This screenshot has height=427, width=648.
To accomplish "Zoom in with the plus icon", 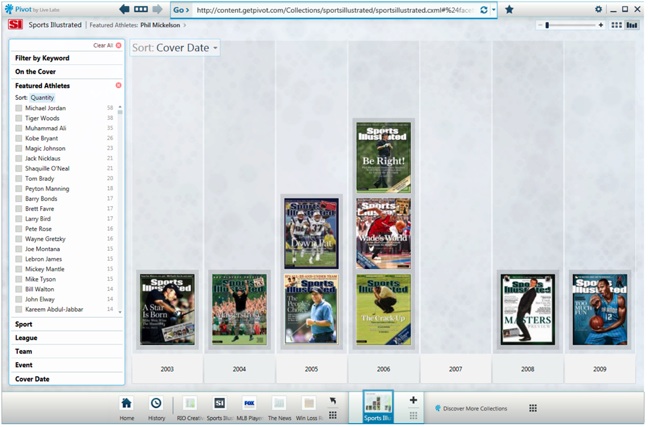I will click(600, 25).
